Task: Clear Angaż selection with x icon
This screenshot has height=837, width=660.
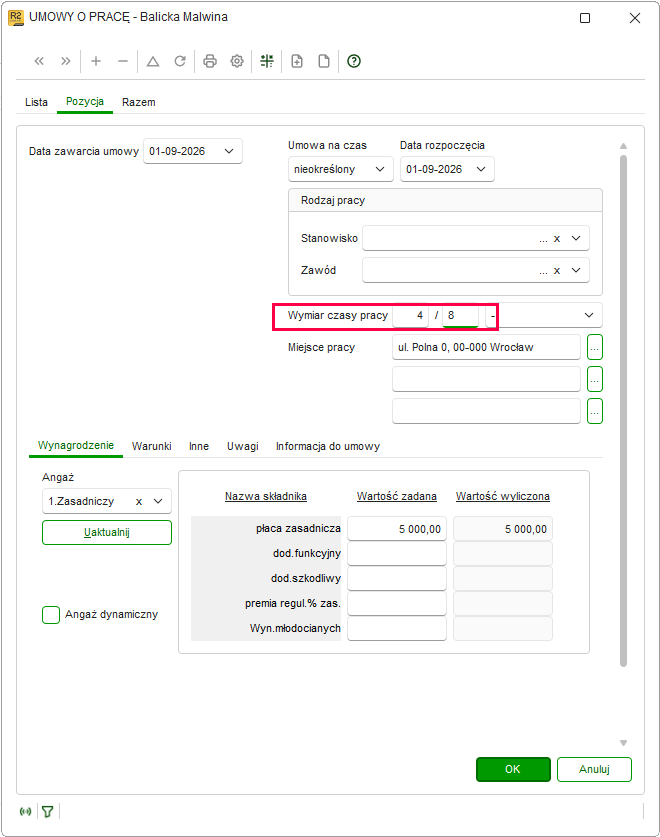Action: 139,501
